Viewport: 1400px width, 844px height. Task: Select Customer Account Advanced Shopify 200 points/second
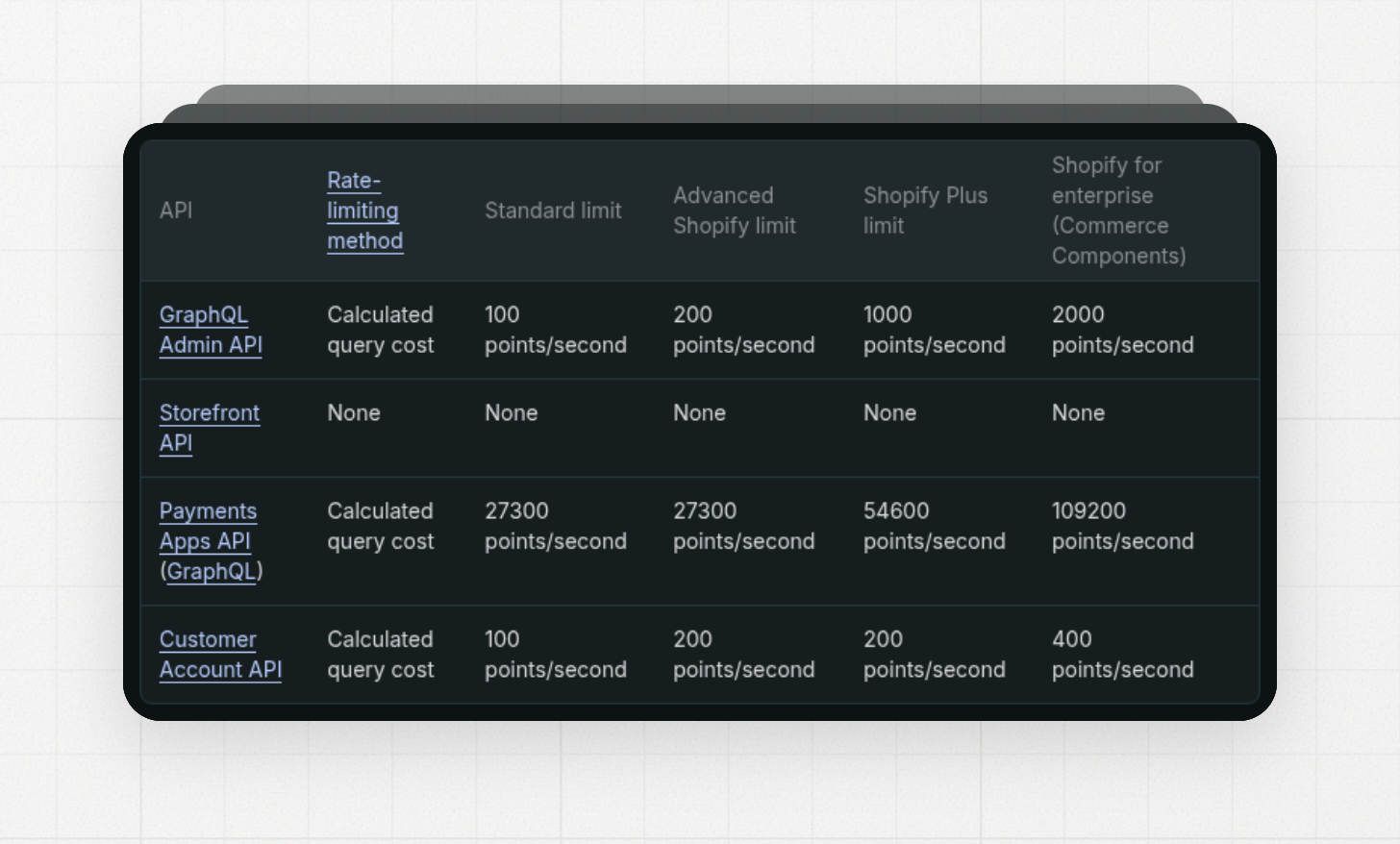[744, 655]
